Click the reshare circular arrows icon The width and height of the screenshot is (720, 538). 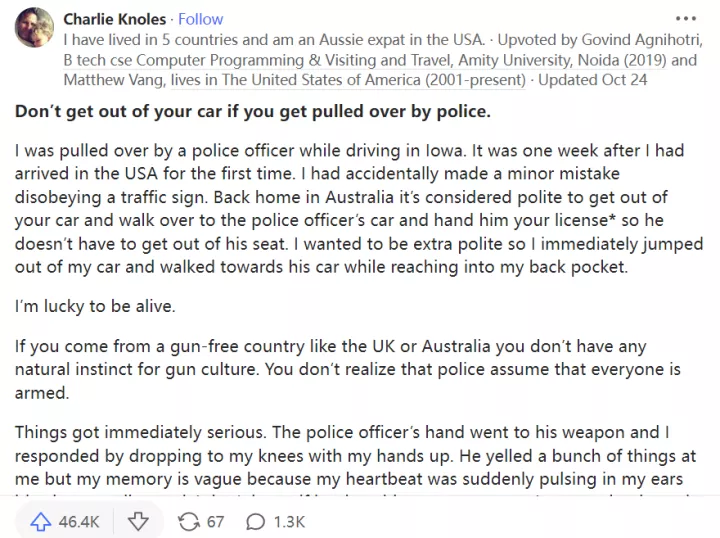[x=188, y=521]
